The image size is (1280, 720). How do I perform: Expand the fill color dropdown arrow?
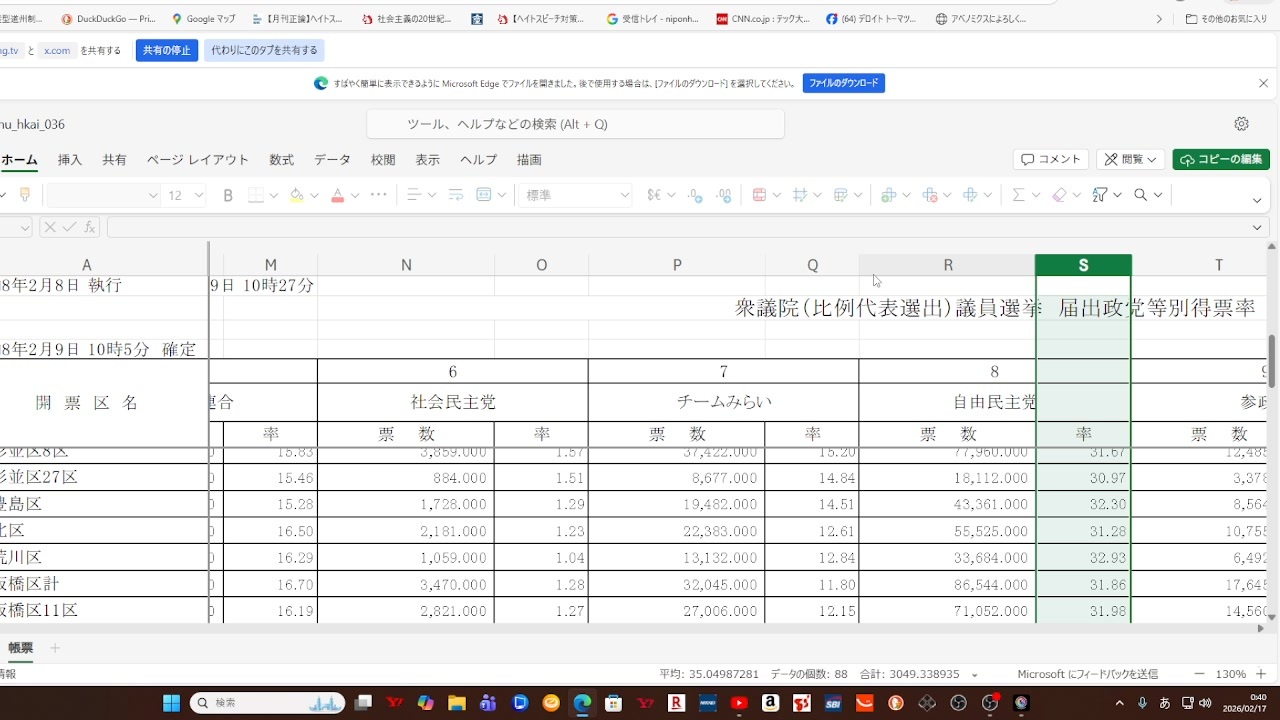(314, 195)
